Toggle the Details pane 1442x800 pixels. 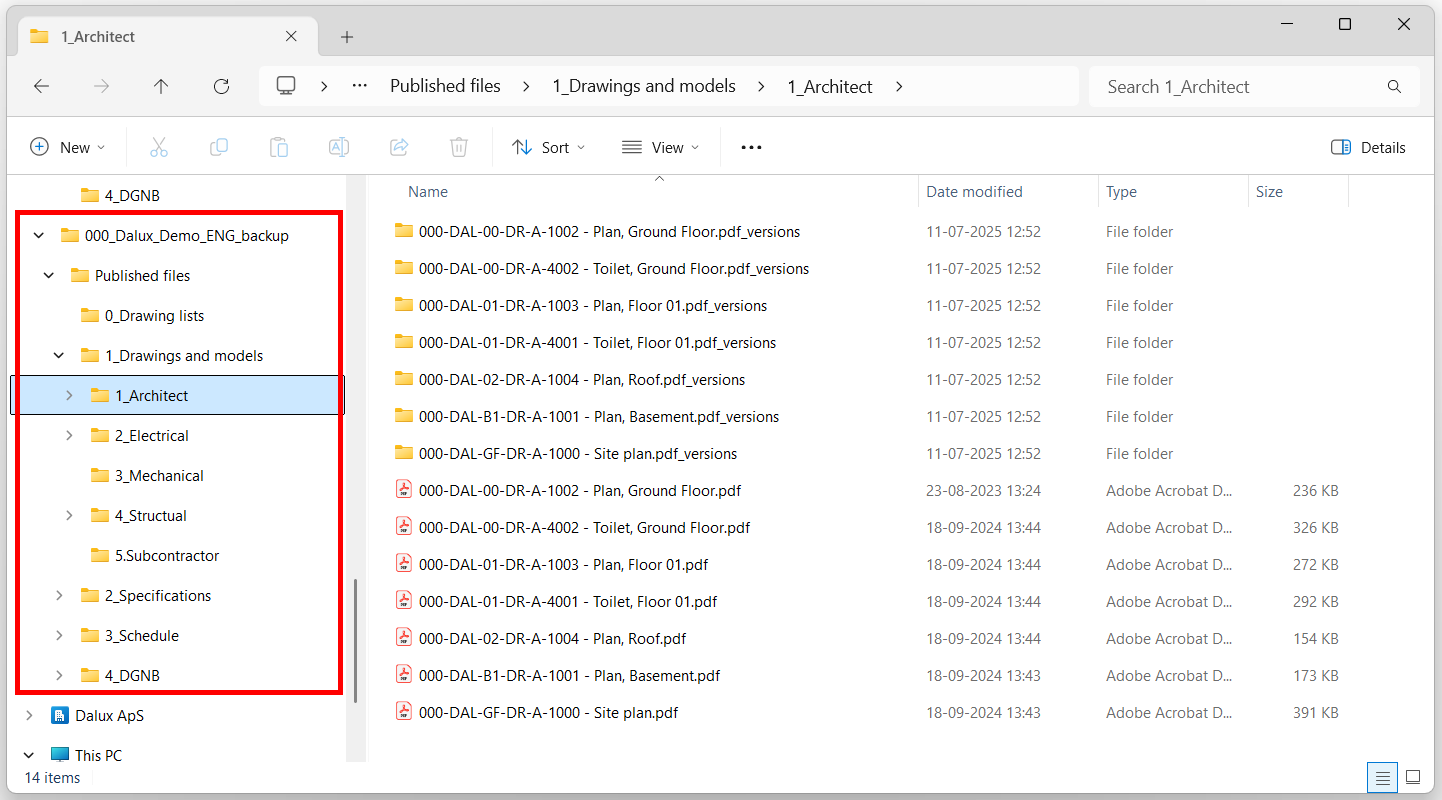(1368, 146)
